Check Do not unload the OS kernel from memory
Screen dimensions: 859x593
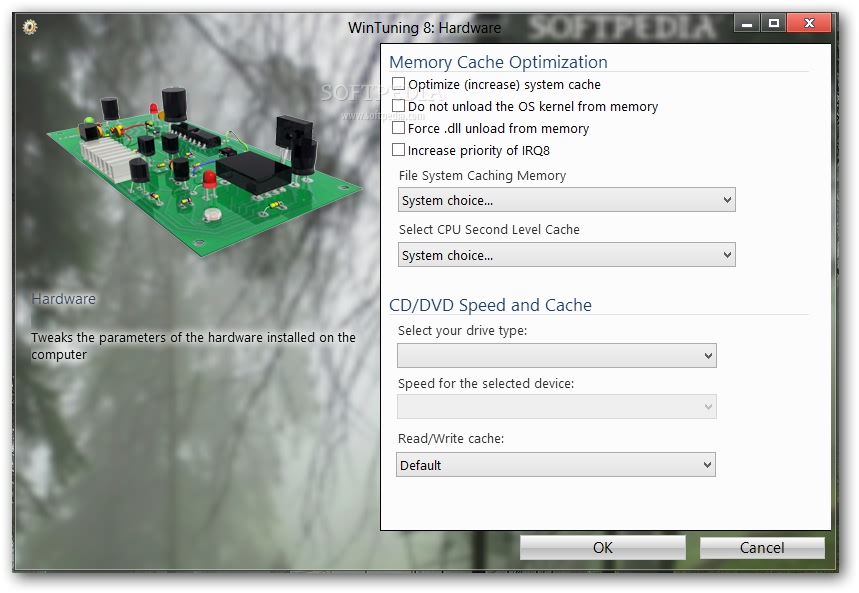tap(398, 106)
